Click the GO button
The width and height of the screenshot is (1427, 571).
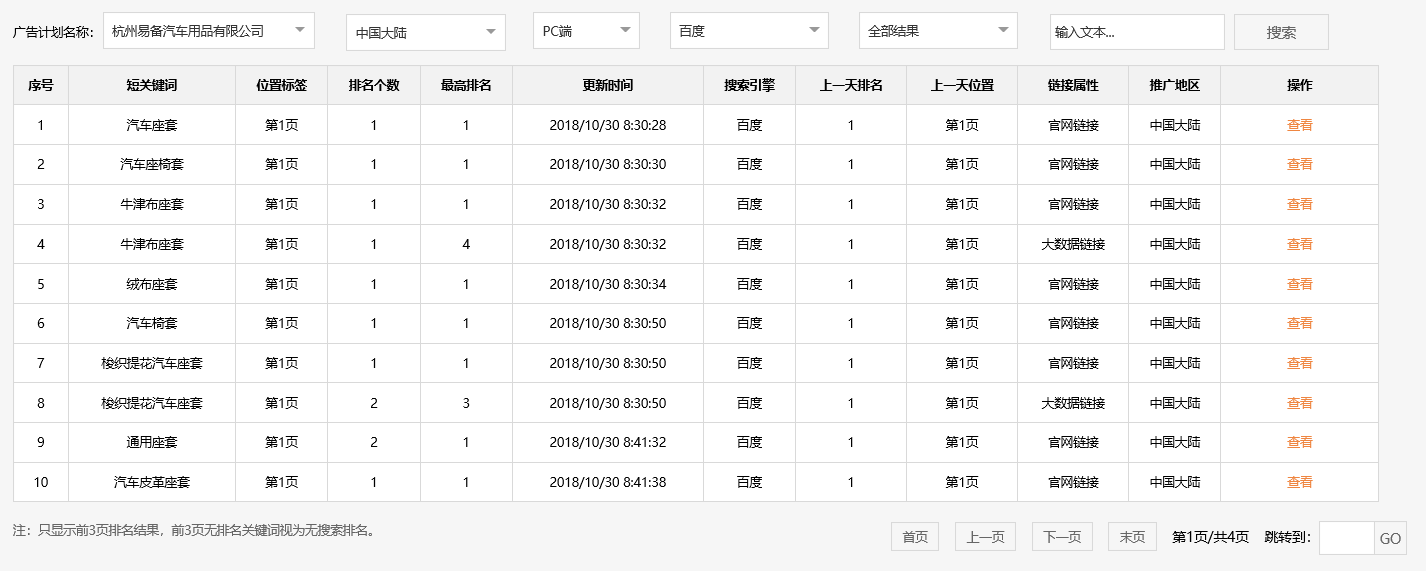[1390, 538]
